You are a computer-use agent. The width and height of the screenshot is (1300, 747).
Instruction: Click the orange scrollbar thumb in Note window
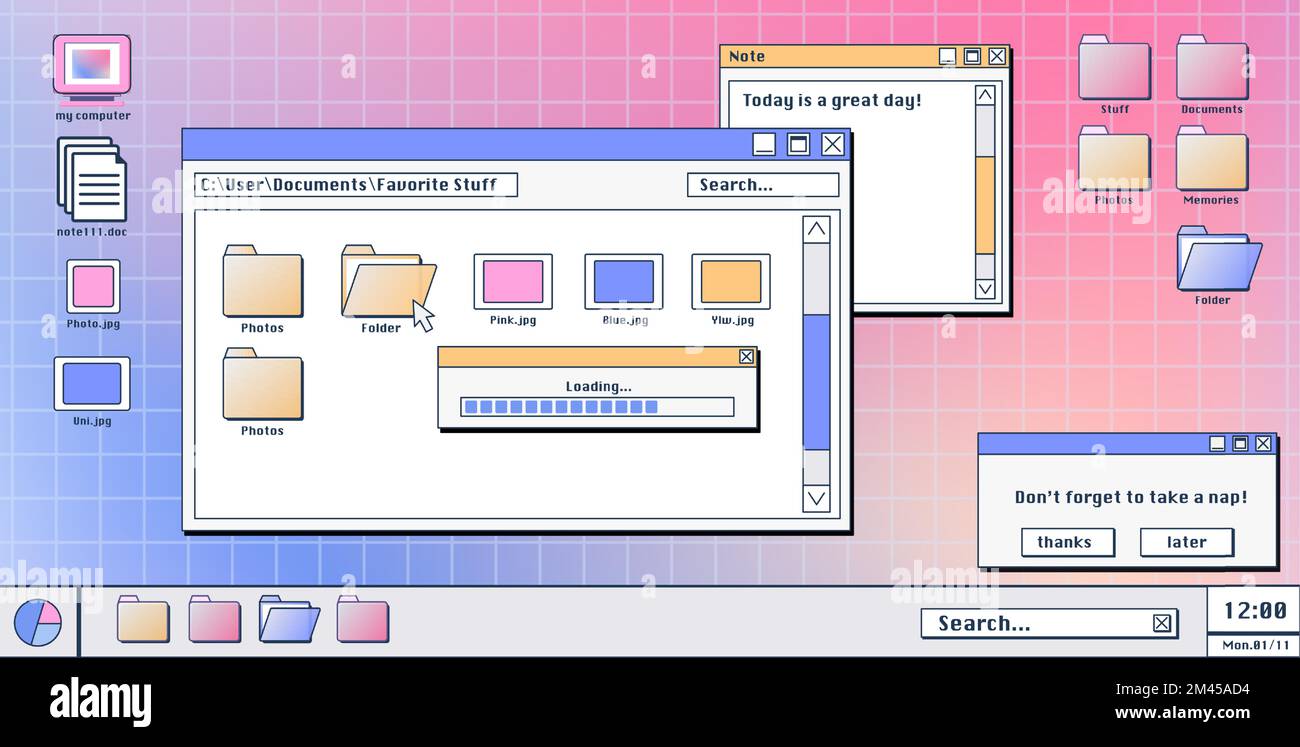[985, 205]
